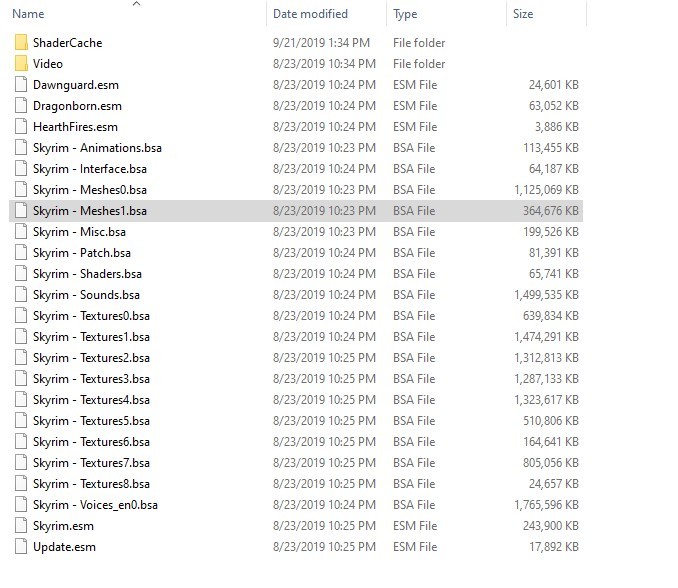Image resolution: width=678 pixels, height=588 pixels.
Task: Click the Skyrim - Meshes0.bsa file icon
Action: (21, 190)
